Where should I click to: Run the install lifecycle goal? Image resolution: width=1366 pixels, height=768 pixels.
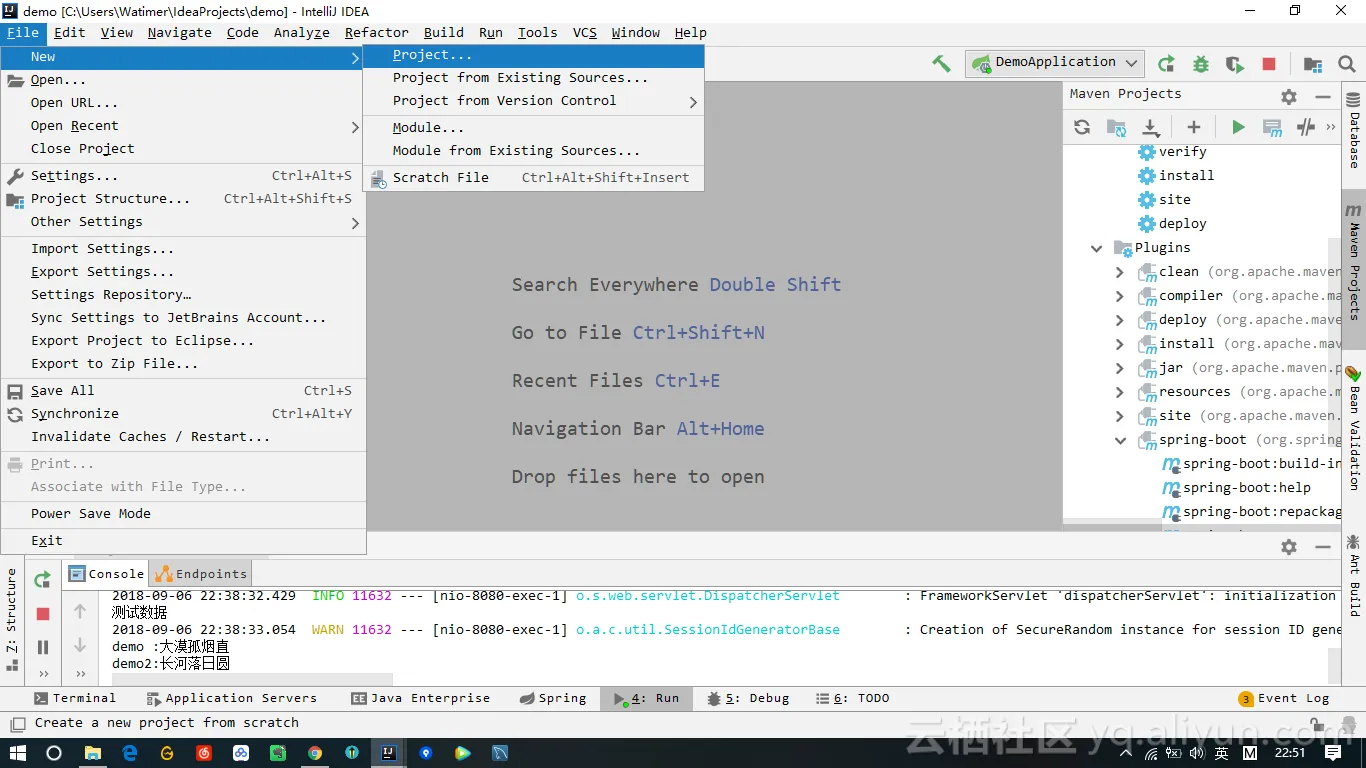(x=1186, y=176)
